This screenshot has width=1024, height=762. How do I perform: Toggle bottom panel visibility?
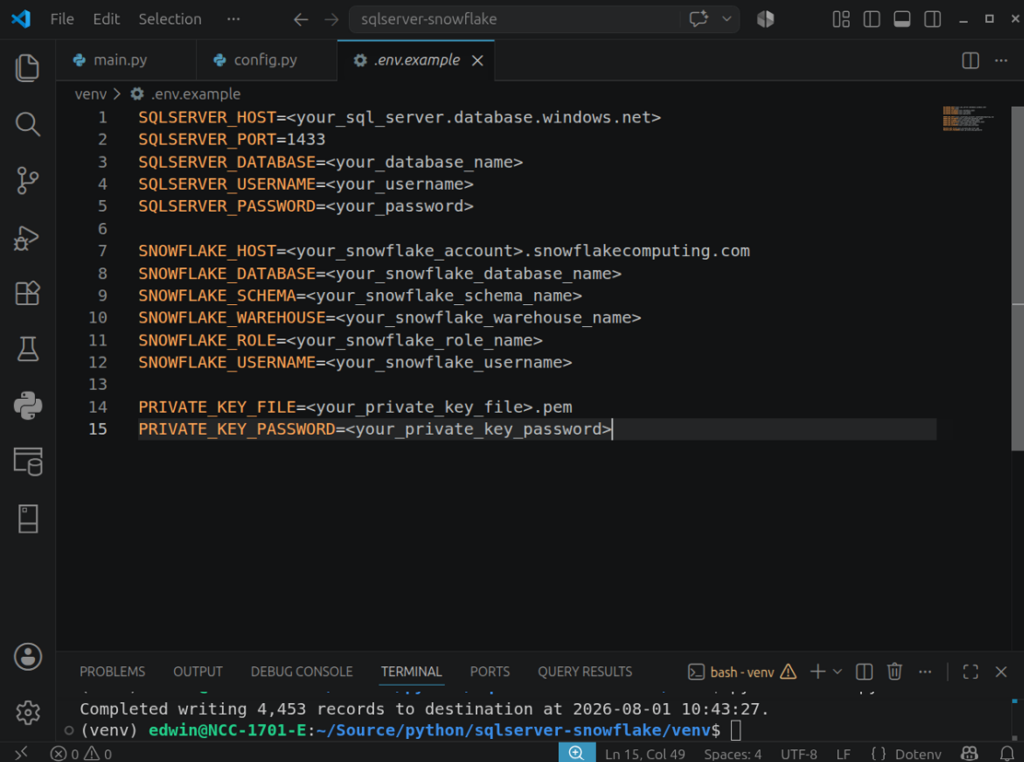click(902, 20)
